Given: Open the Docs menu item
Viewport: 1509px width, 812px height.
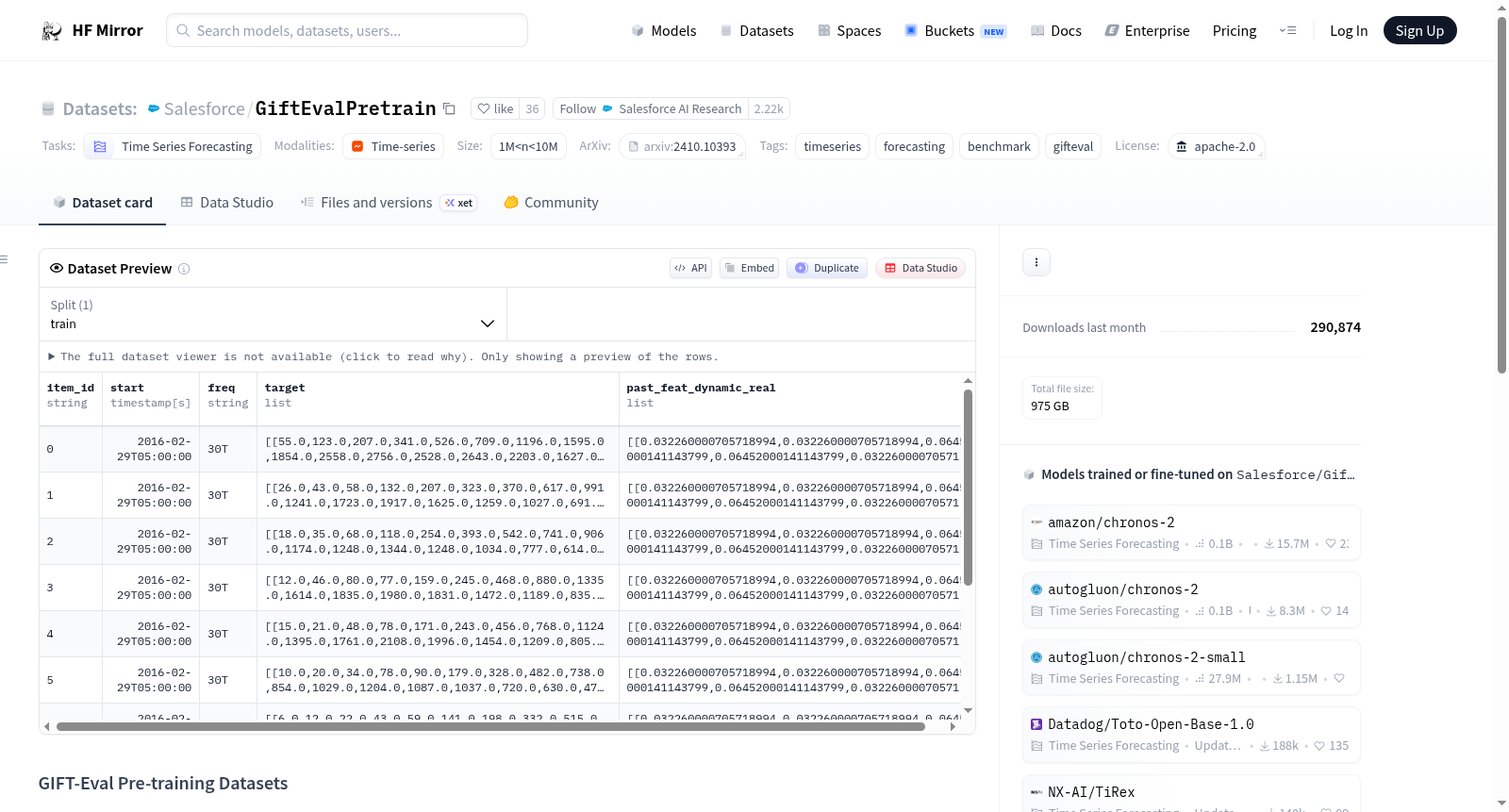Looking at the screenshot, I should point(1056,31).
